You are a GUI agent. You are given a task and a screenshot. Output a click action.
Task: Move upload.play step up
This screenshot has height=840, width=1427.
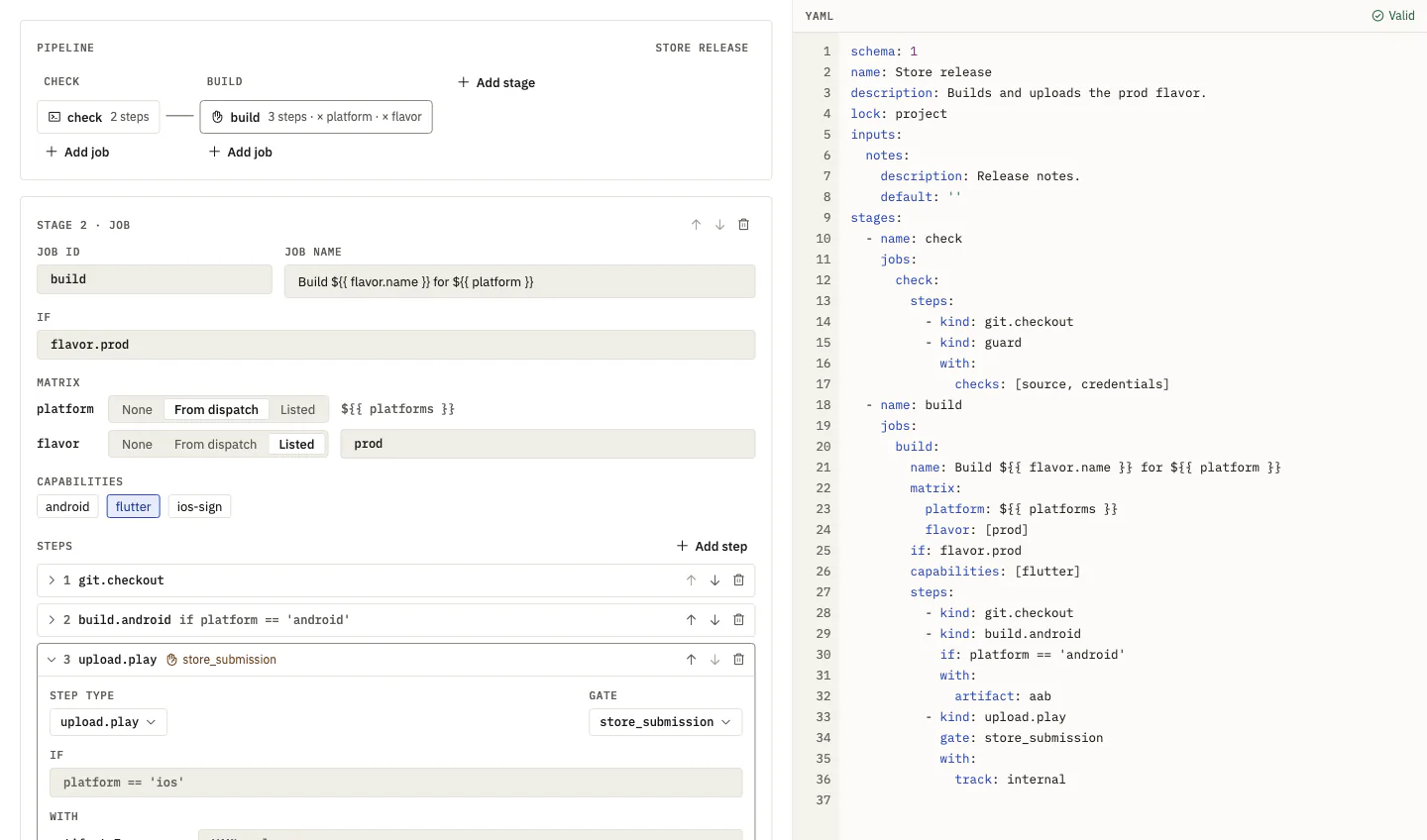pos(691,660)
